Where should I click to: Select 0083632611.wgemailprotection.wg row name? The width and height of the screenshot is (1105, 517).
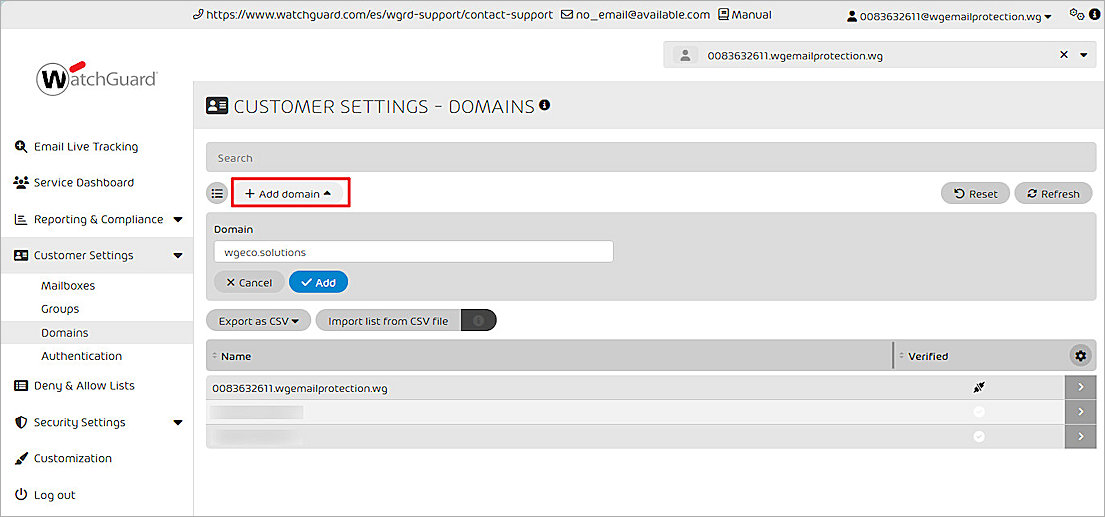click(x=300, y=387)
